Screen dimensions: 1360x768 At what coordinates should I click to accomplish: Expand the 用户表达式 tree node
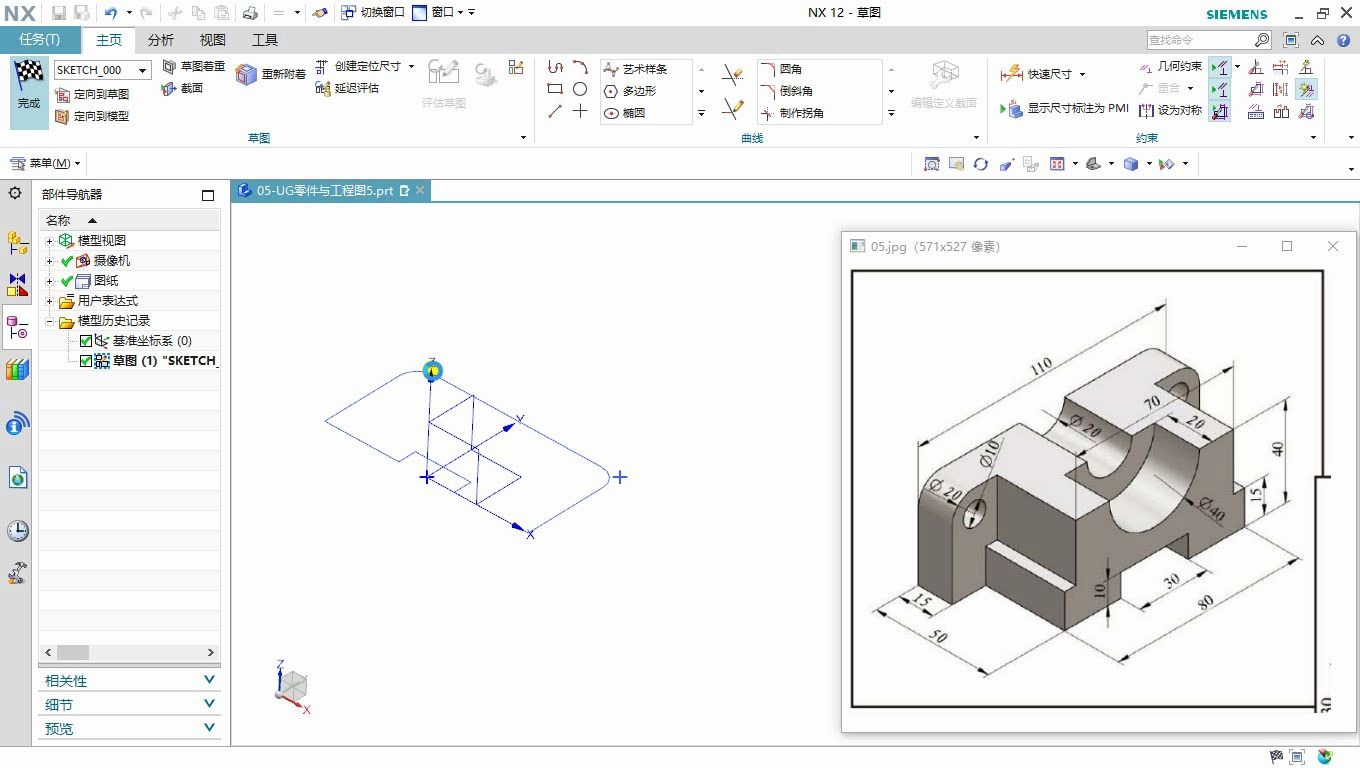point(49,301)
